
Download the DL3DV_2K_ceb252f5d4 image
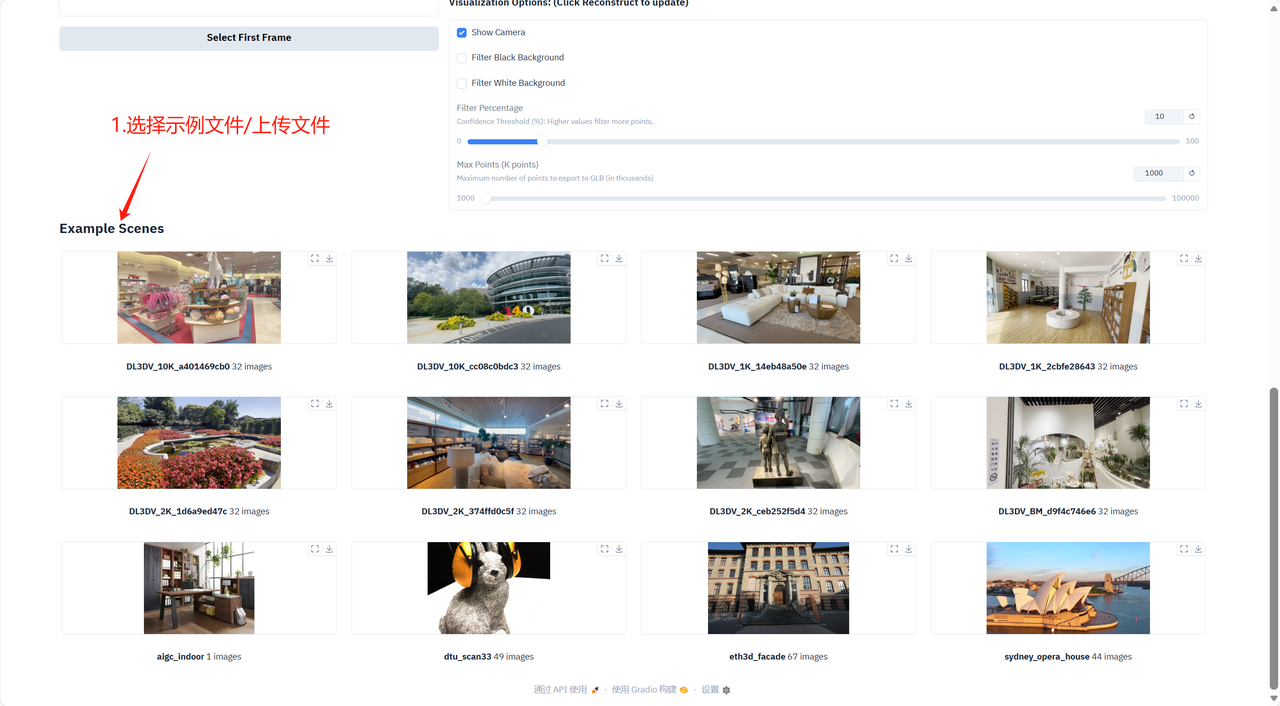909,404
